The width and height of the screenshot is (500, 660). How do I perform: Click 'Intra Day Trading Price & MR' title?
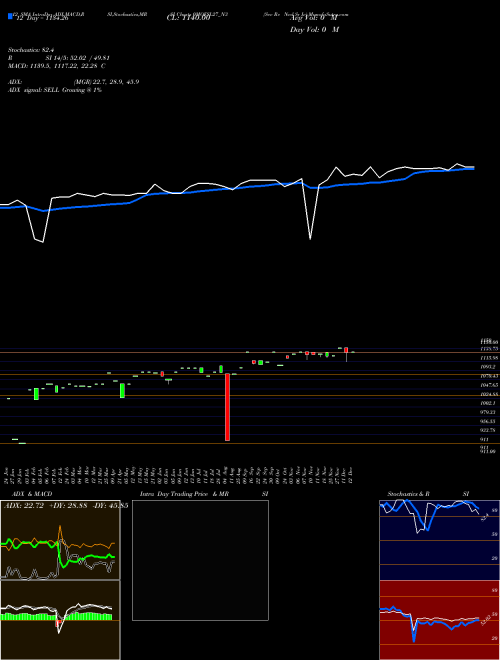184,494
